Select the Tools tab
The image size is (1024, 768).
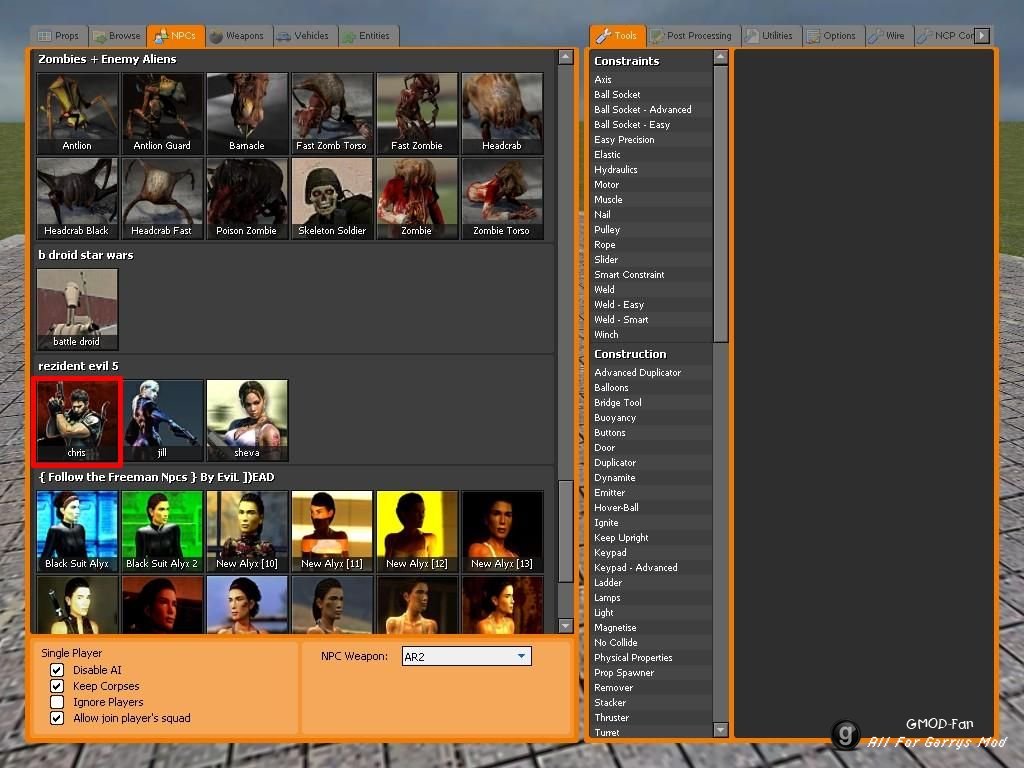click(617, 36)
